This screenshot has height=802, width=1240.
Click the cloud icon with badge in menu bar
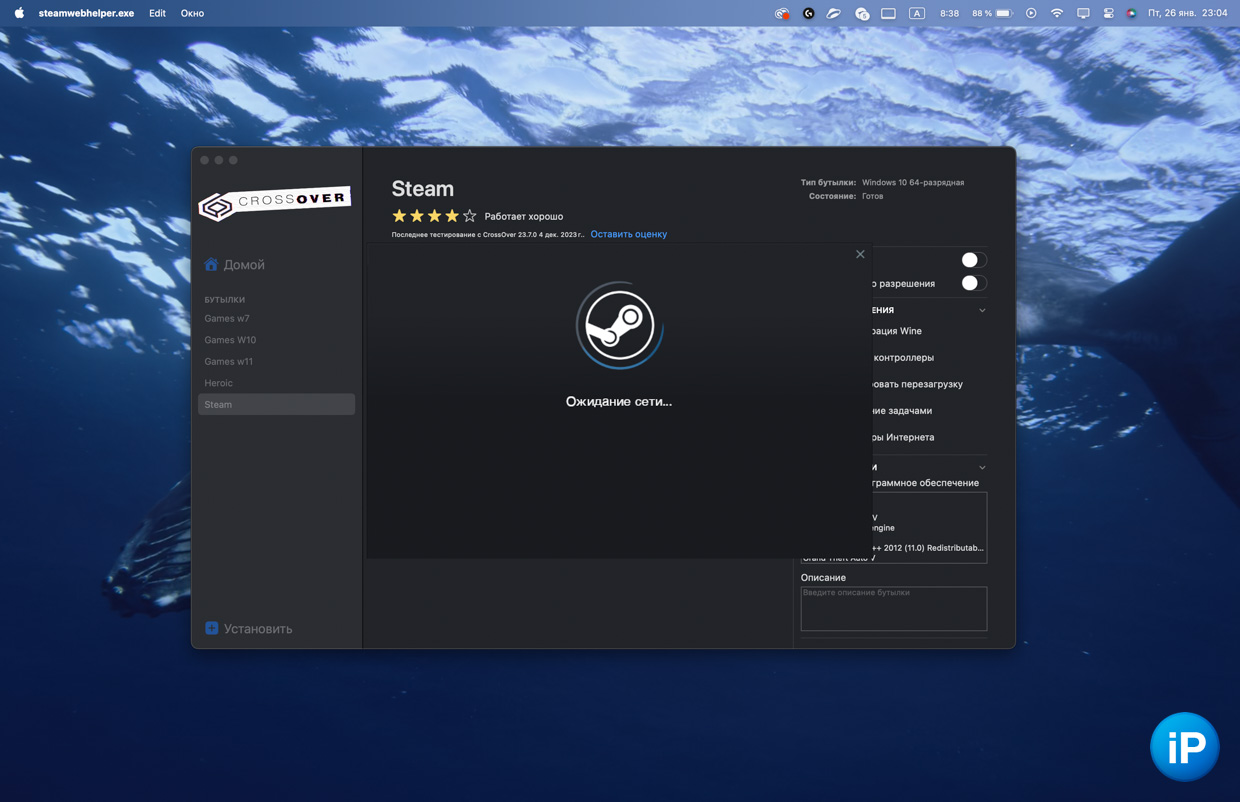coord(862,13)
